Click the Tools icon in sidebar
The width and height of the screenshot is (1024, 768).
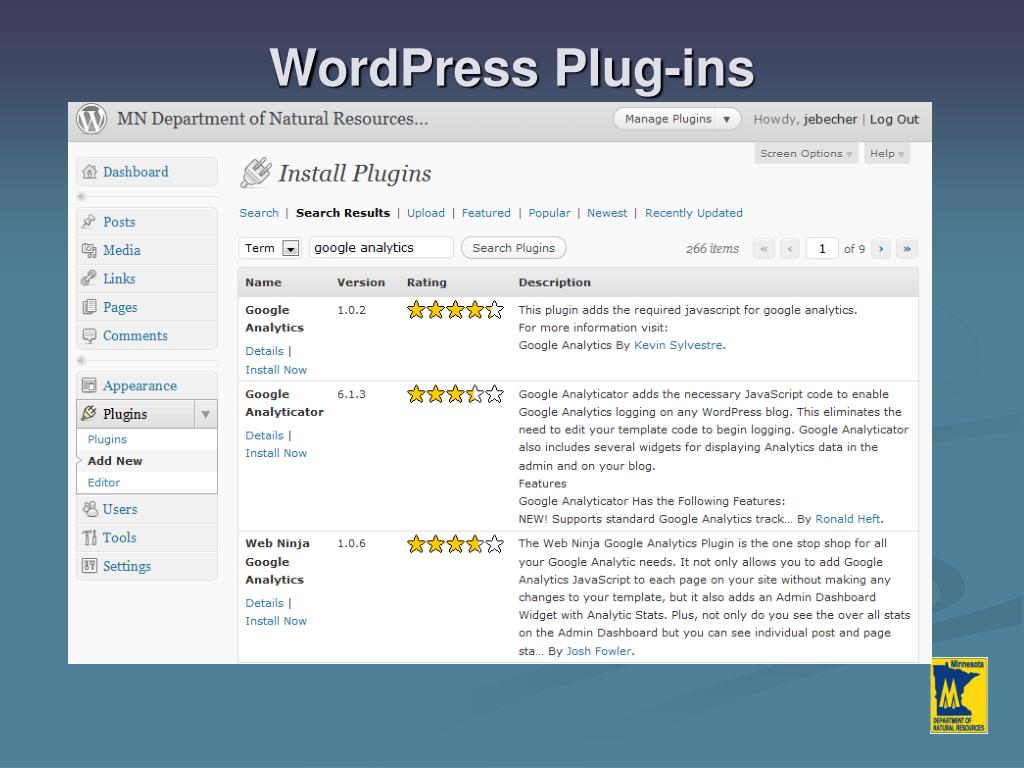(x=89, y=537)
